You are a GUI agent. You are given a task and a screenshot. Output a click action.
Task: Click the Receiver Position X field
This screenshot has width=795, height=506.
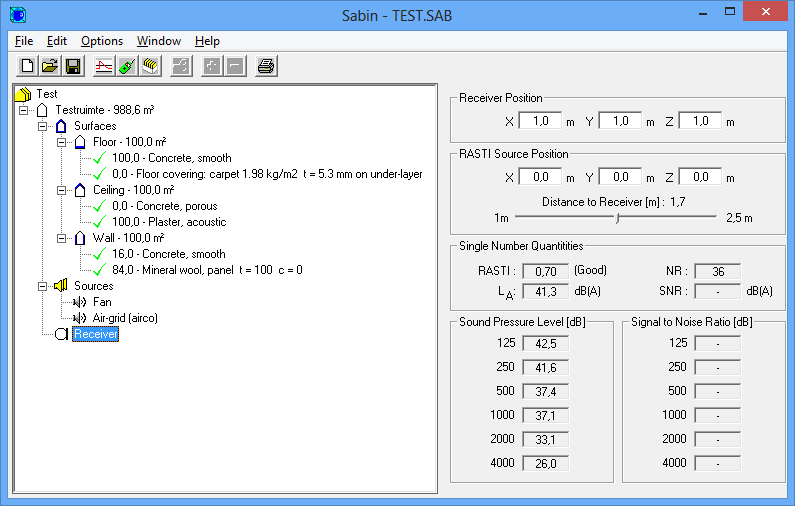[540, 121]
